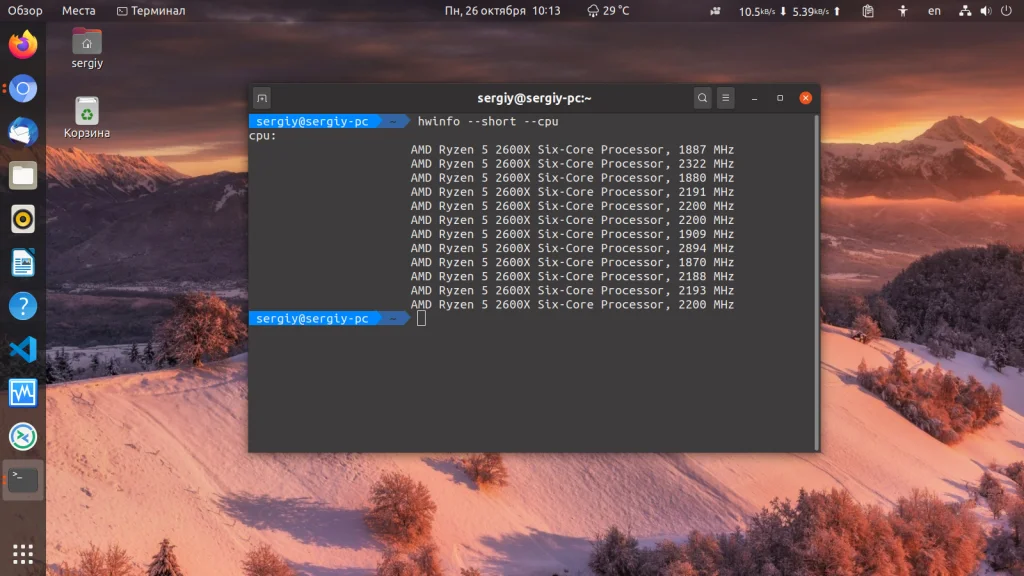Maximize the terminal window

(x=780, y=98)
